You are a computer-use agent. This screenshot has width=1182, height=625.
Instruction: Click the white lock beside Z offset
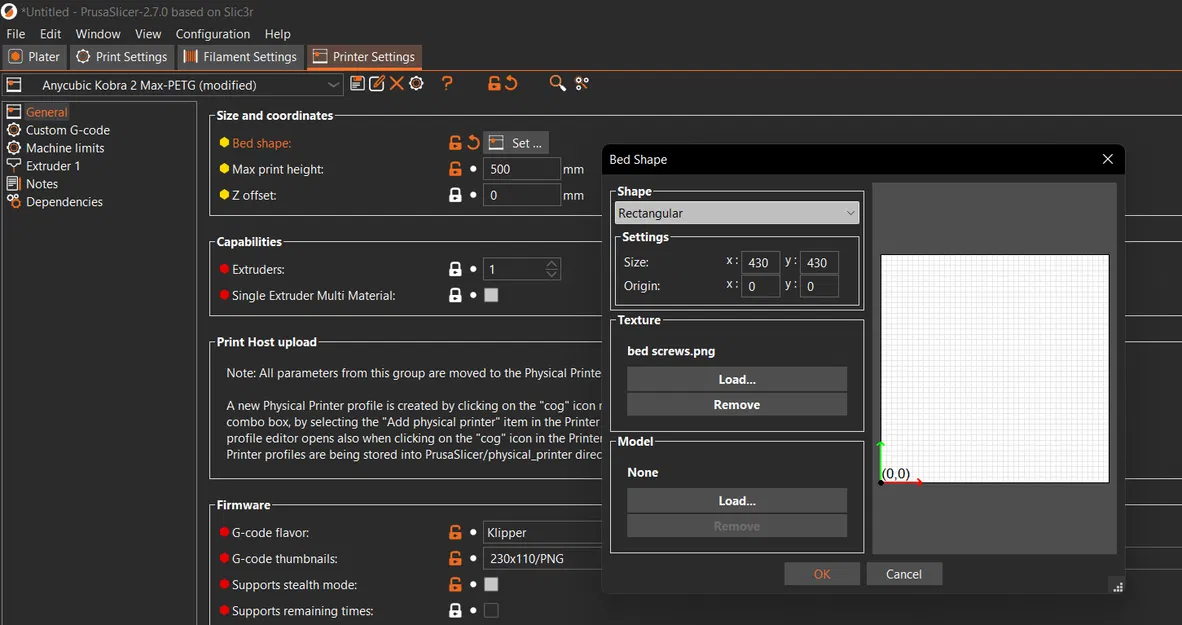[x=455, y=195]
